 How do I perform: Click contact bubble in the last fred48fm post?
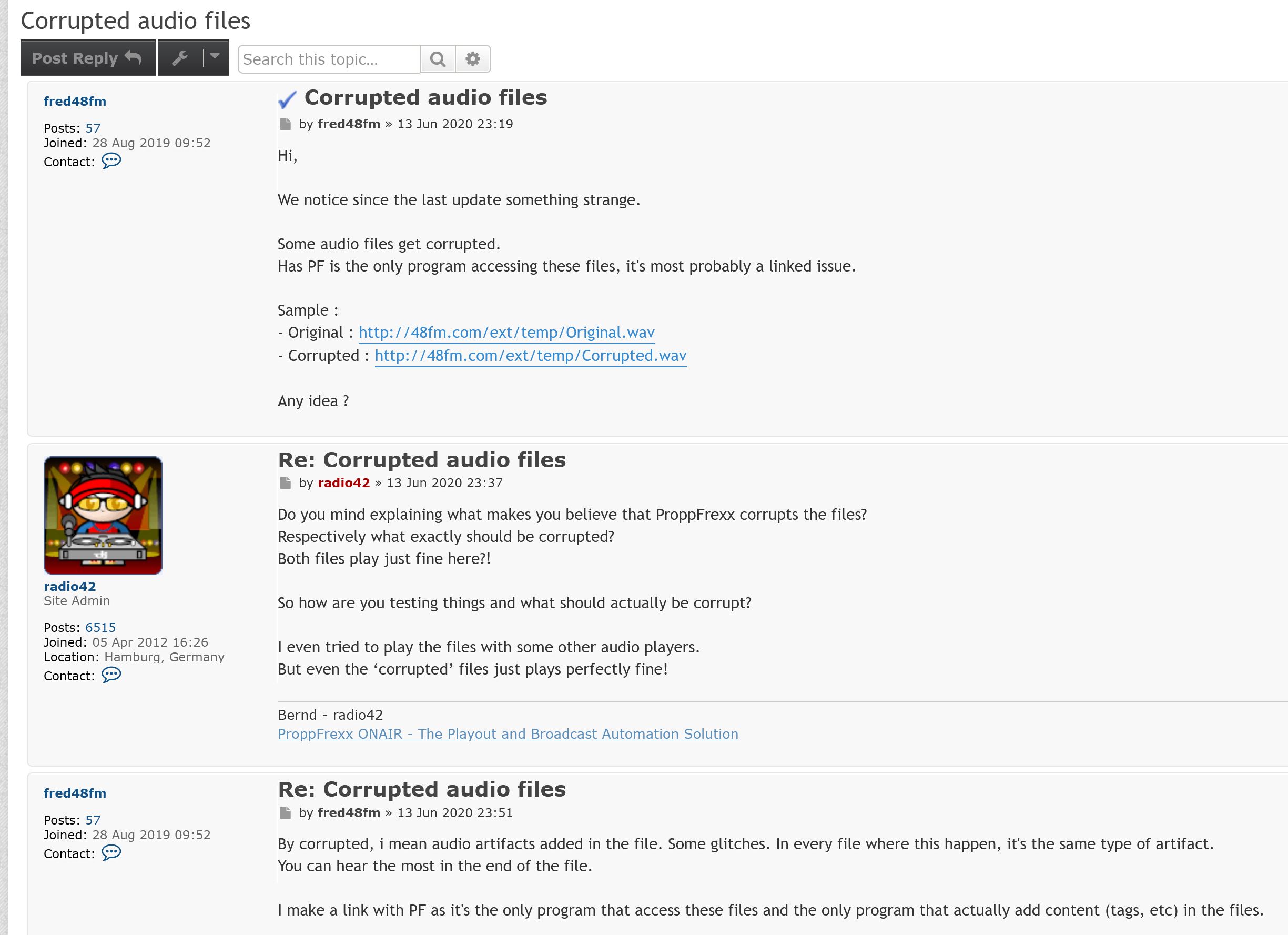coord(111,852)
